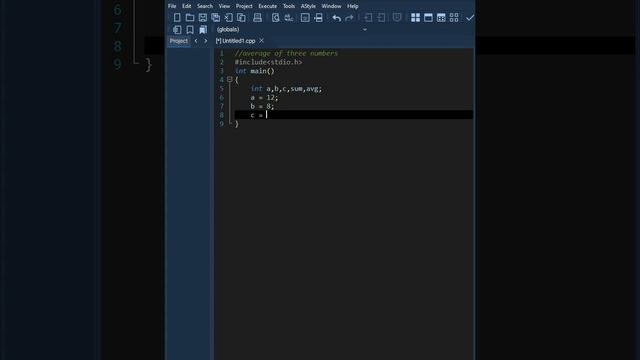Expand the (globals) scope dropdown
Screen dimensions: 640x360
291,29
